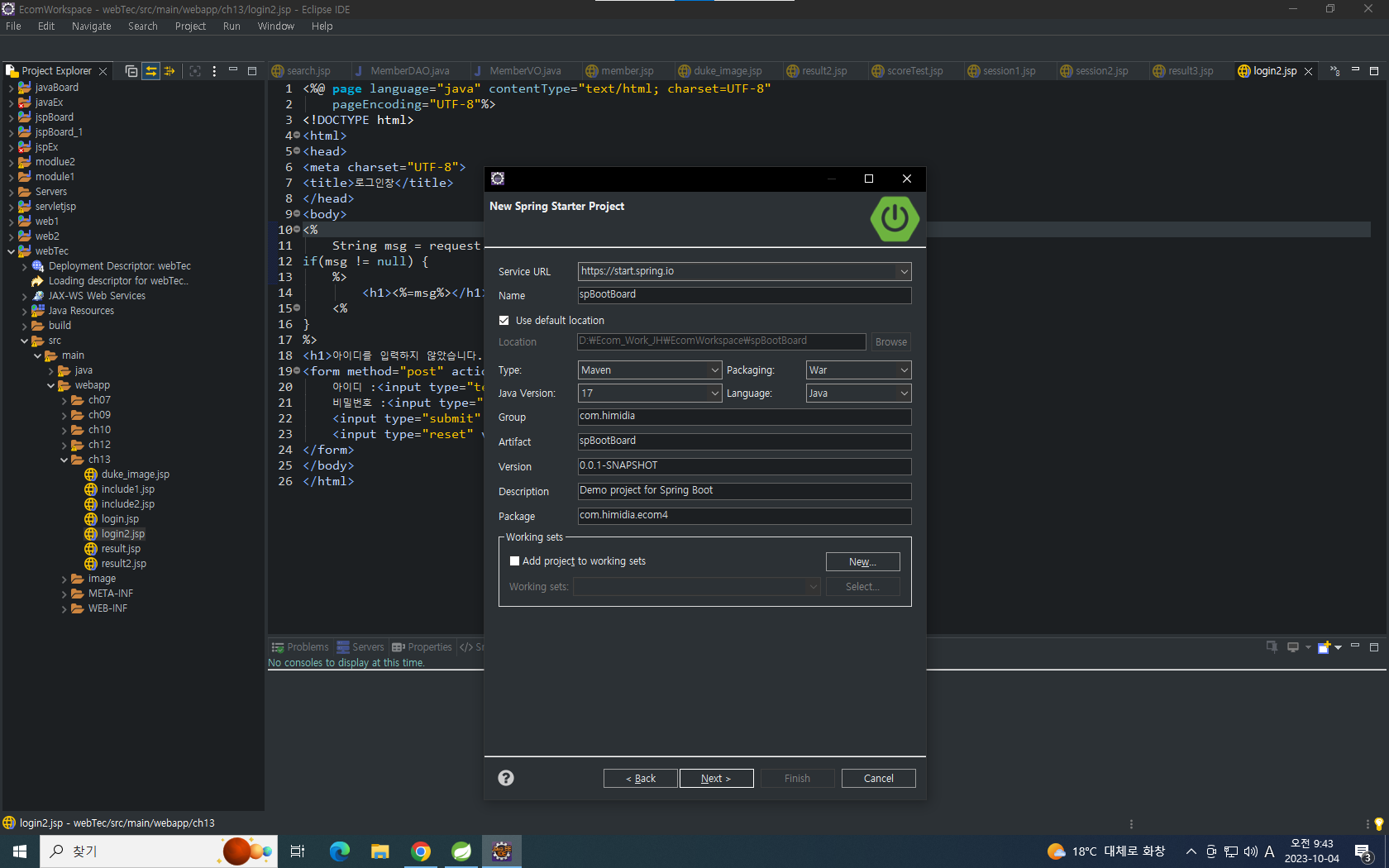Click in the Group field com.himidia
This screenshot has height=868, width=1389.
pyautogui.click(x=744, y=417)
